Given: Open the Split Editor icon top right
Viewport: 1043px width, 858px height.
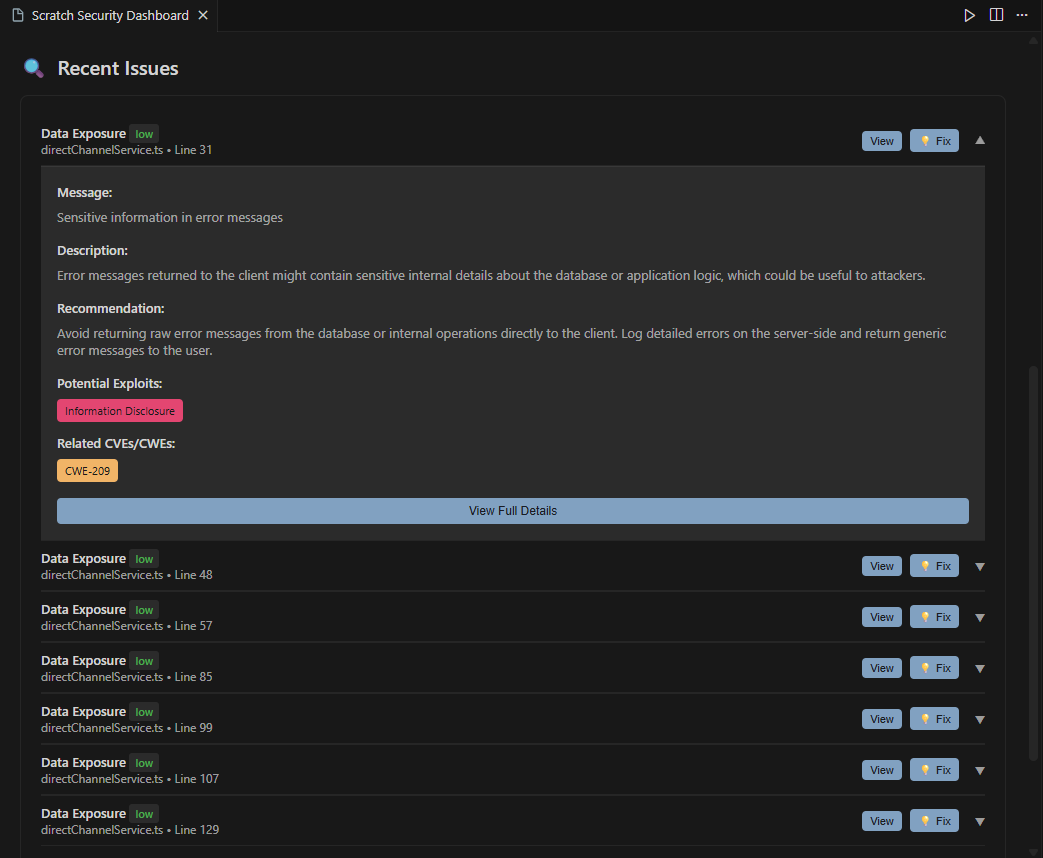Looking at the screenshot, I should (995, 15).
